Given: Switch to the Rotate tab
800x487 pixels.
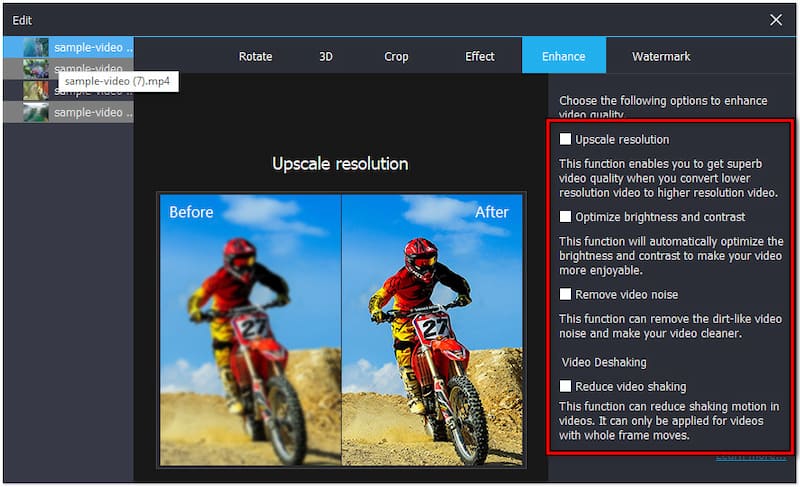Looking at the screenshot, I should tap(255, 57).
